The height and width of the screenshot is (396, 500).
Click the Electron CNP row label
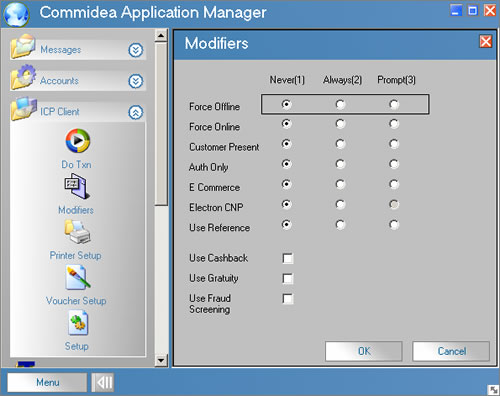216,207
